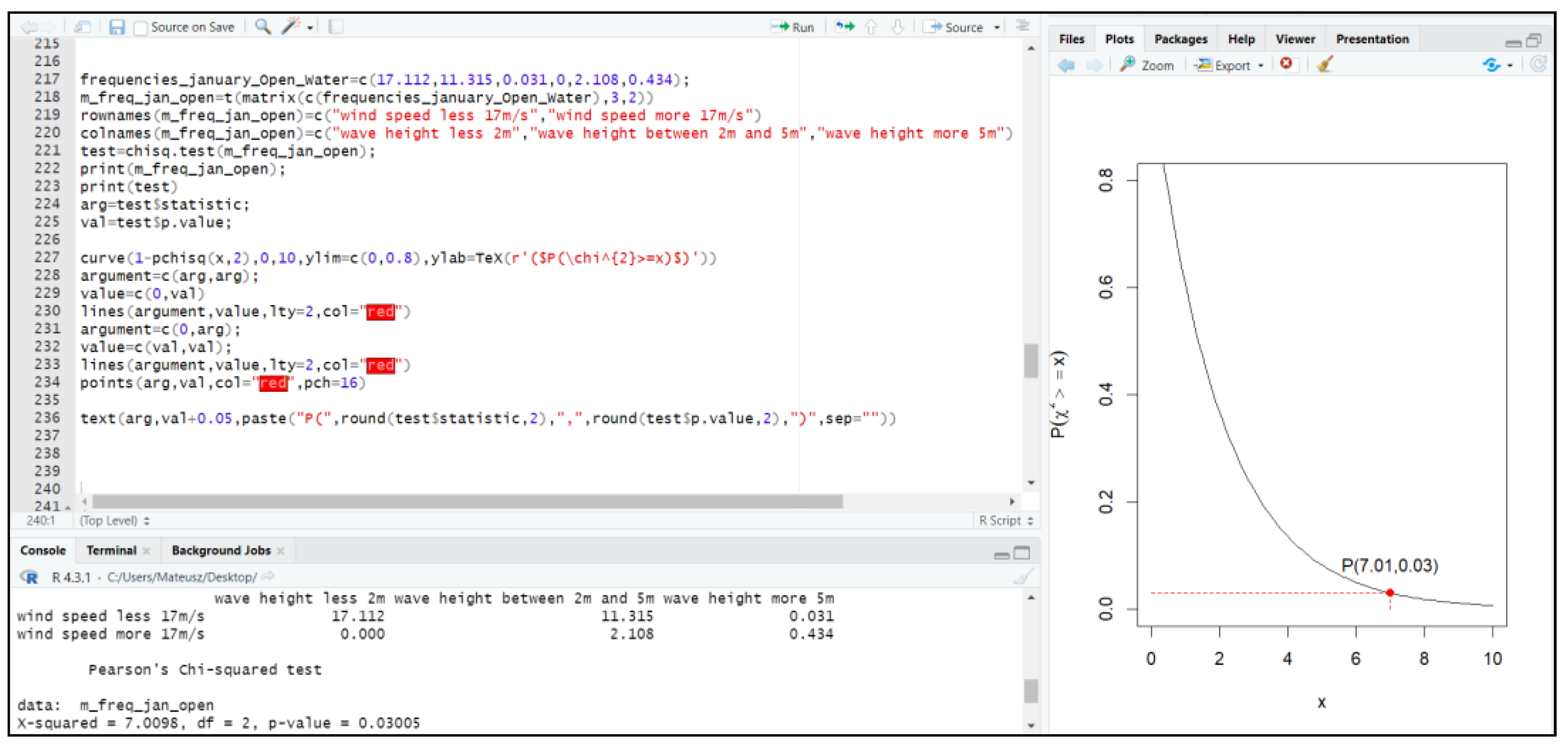Open the (Top Level) scope selector
The image size is (1568, 747).
(x=114, y=521)
